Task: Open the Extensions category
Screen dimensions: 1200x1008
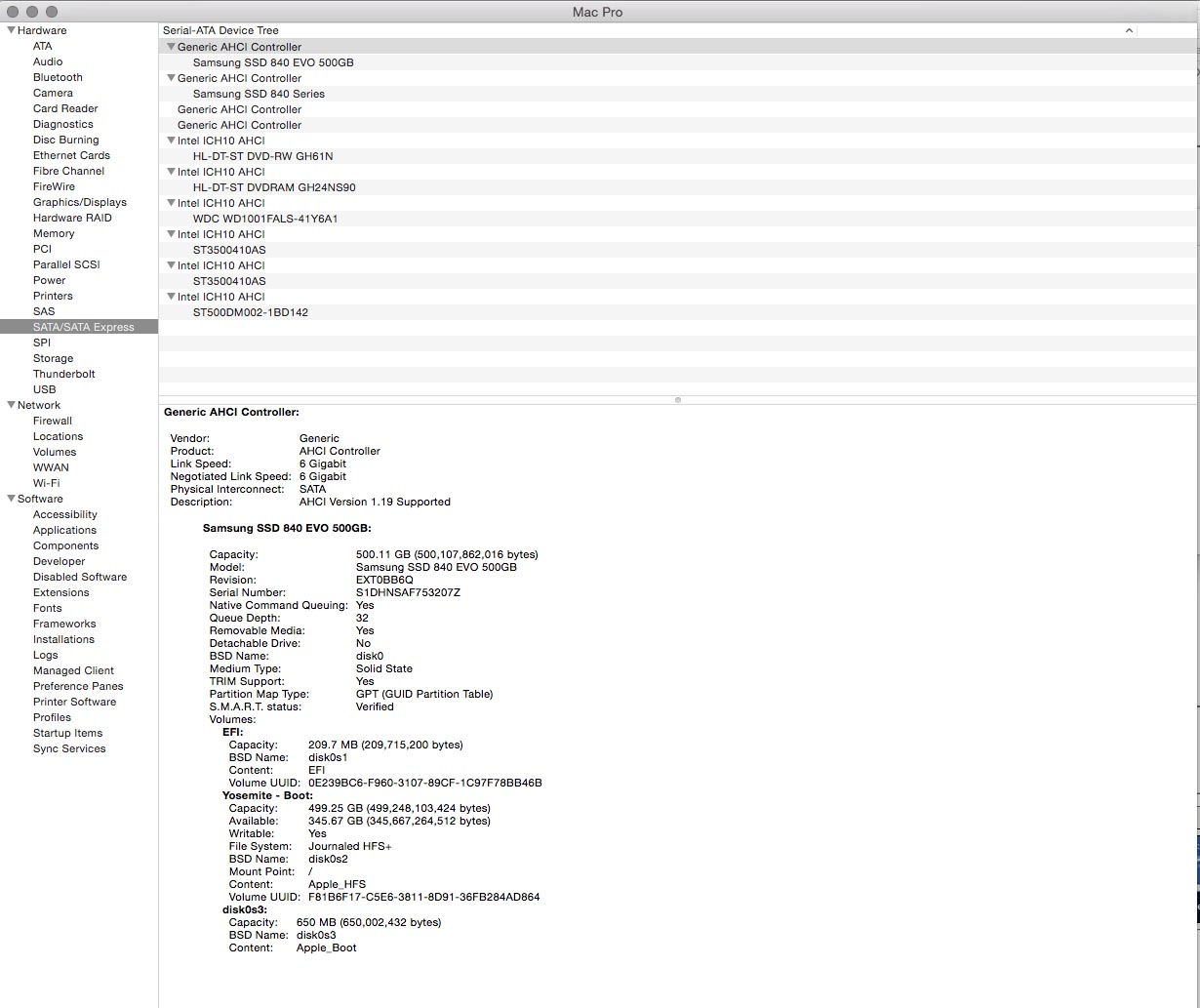Action: tap(61, 592)
